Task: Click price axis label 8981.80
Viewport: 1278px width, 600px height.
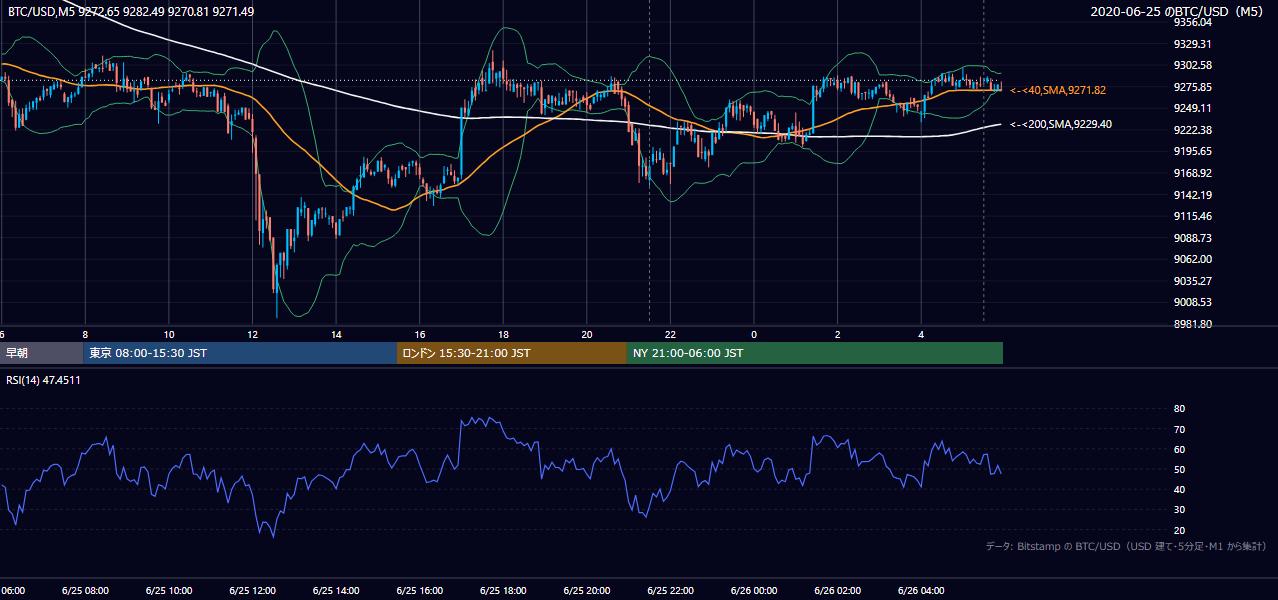Action: [1193, 324]
